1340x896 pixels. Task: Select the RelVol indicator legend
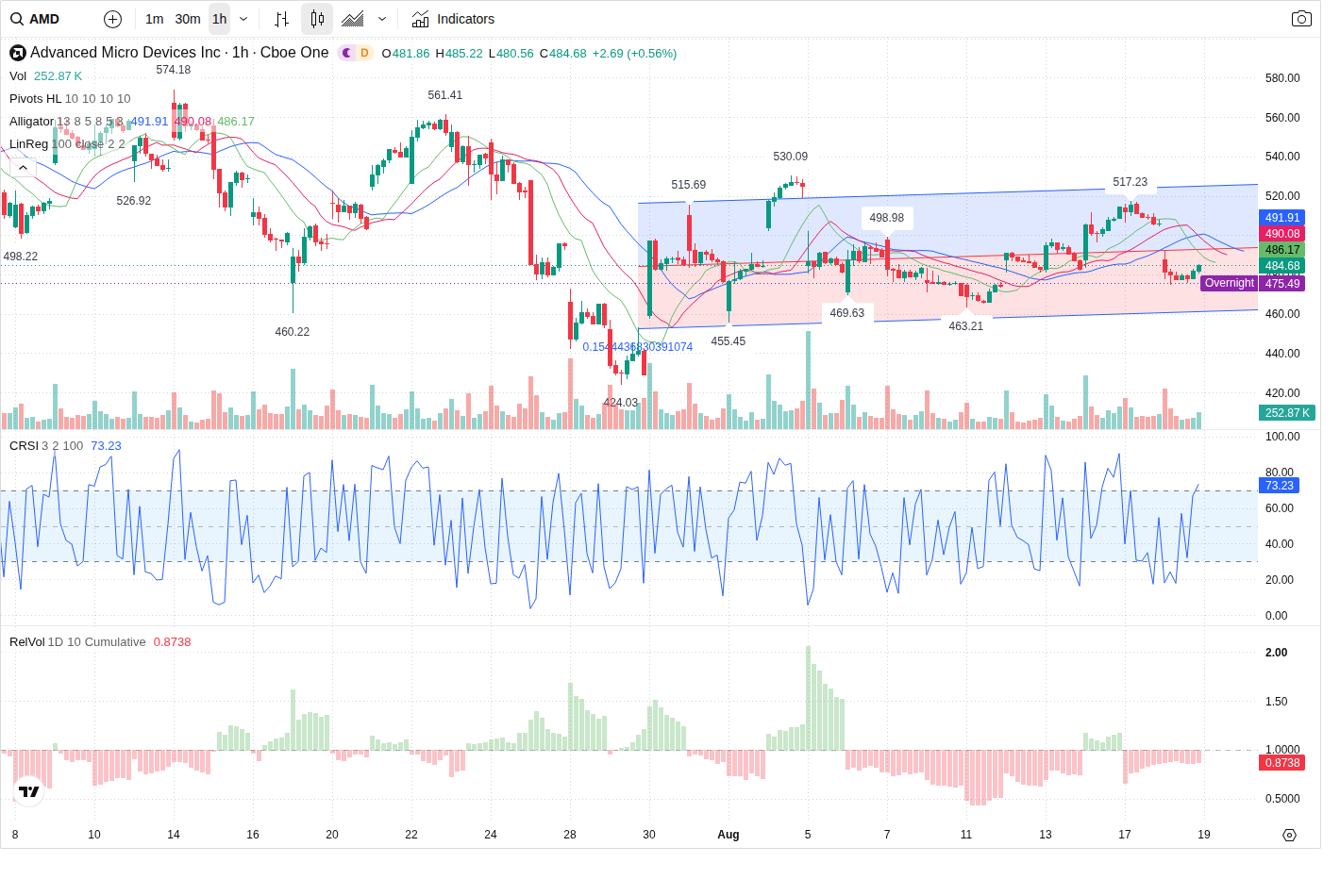coord(27,641)
